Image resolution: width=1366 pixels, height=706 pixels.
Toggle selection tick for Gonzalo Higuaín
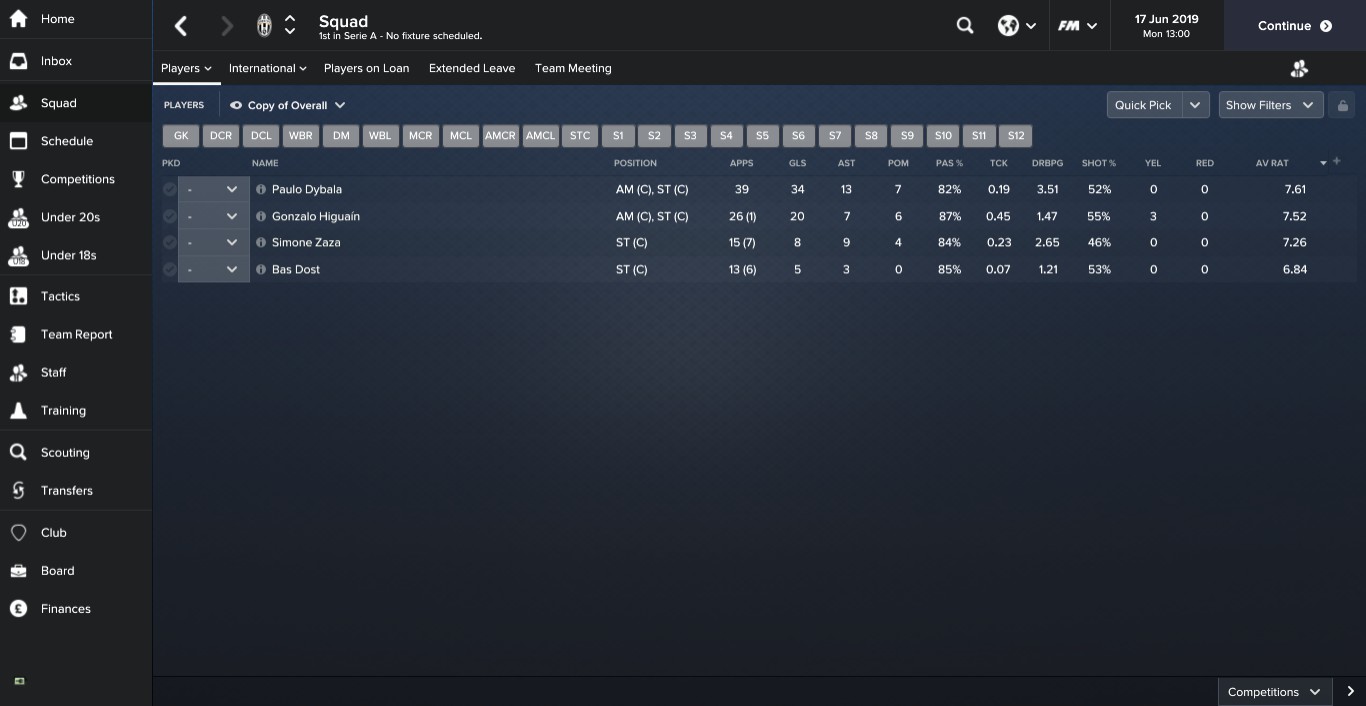pos(169,216)
